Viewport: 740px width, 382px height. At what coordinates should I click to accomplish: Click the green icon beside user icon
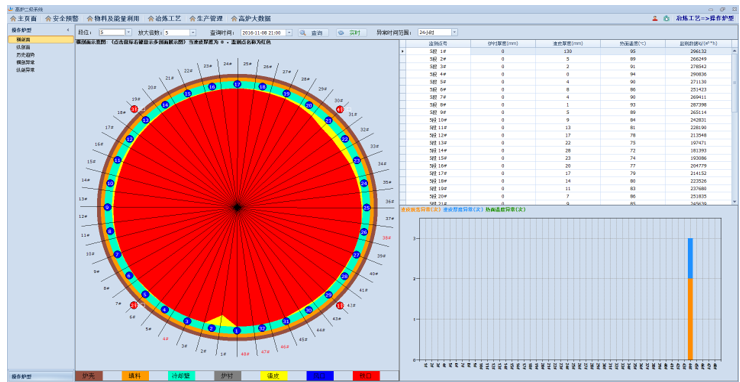tap(666, 18)
